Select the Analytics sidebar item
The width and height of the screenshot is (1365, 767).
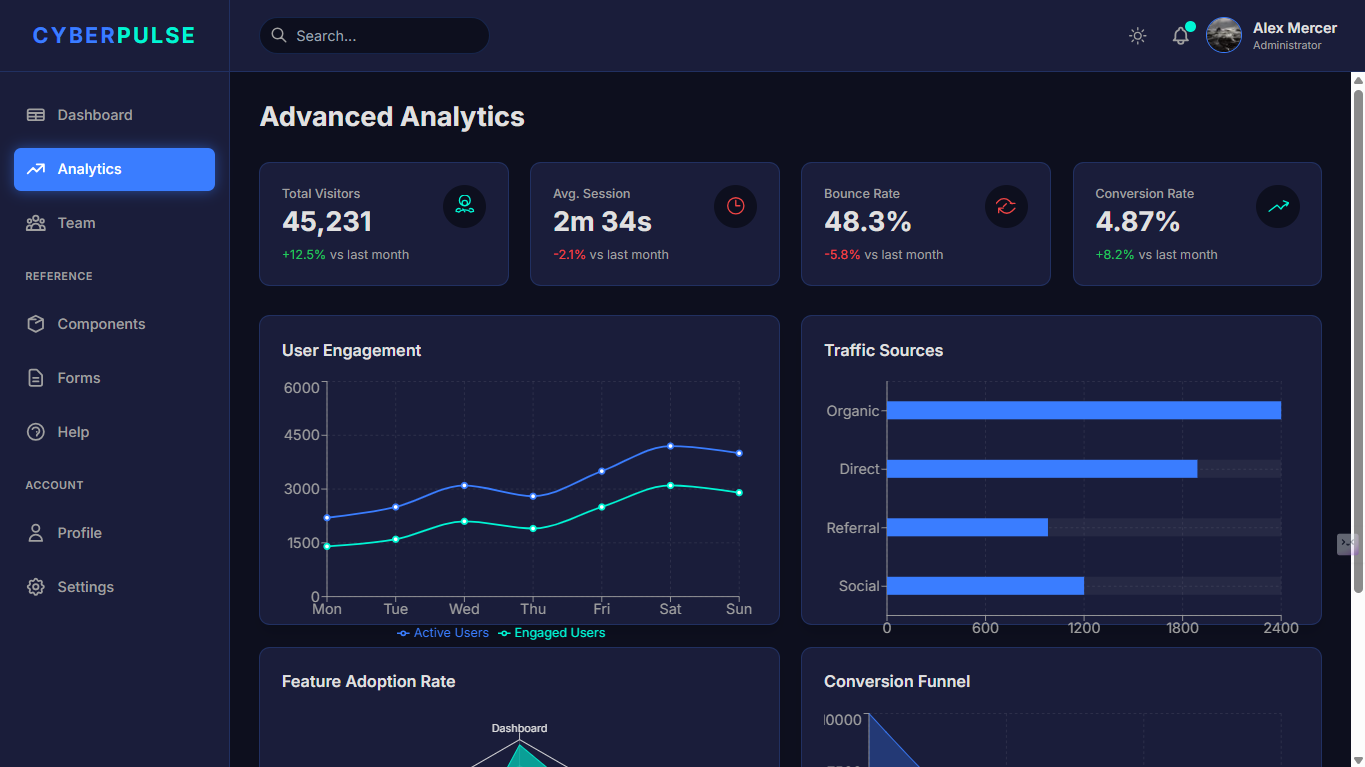[x=114, y=169]
